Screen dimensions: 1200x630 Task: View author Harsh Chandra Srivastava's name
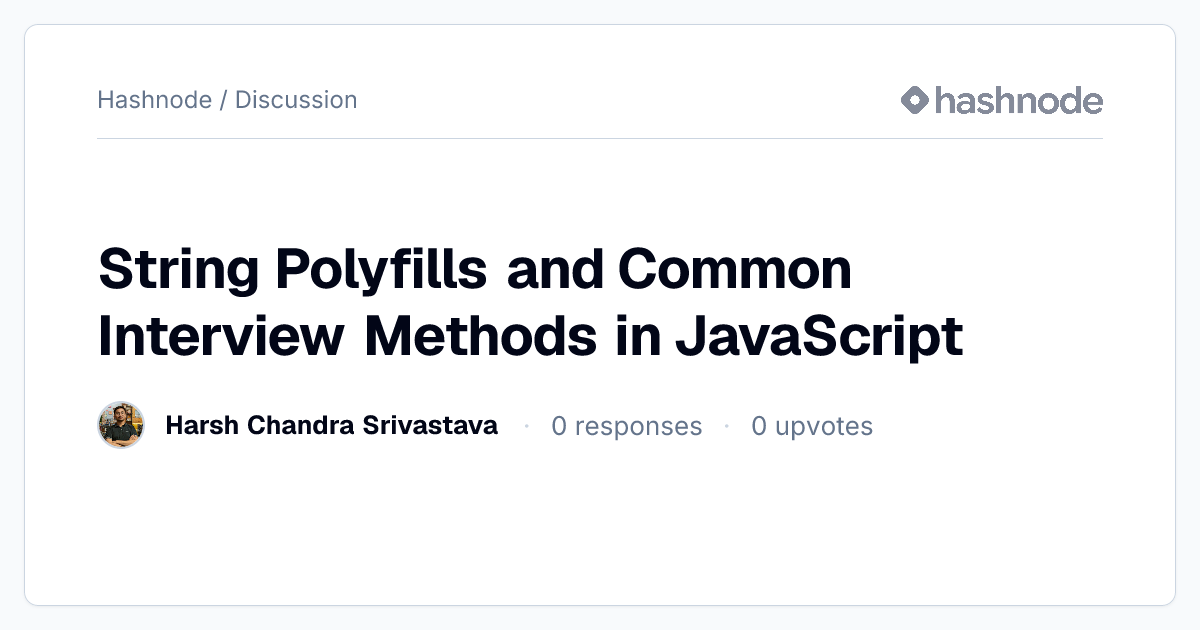[x=331, y=426]
